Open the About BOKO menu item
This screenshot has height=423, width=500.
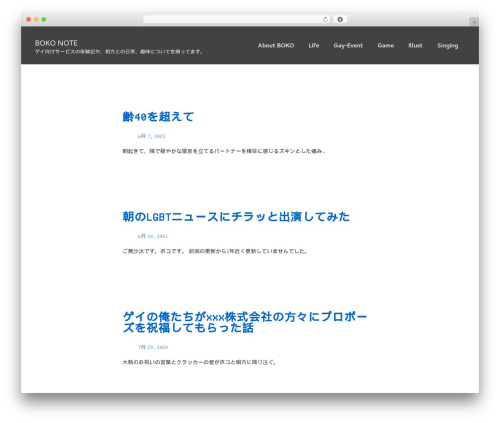276,45
